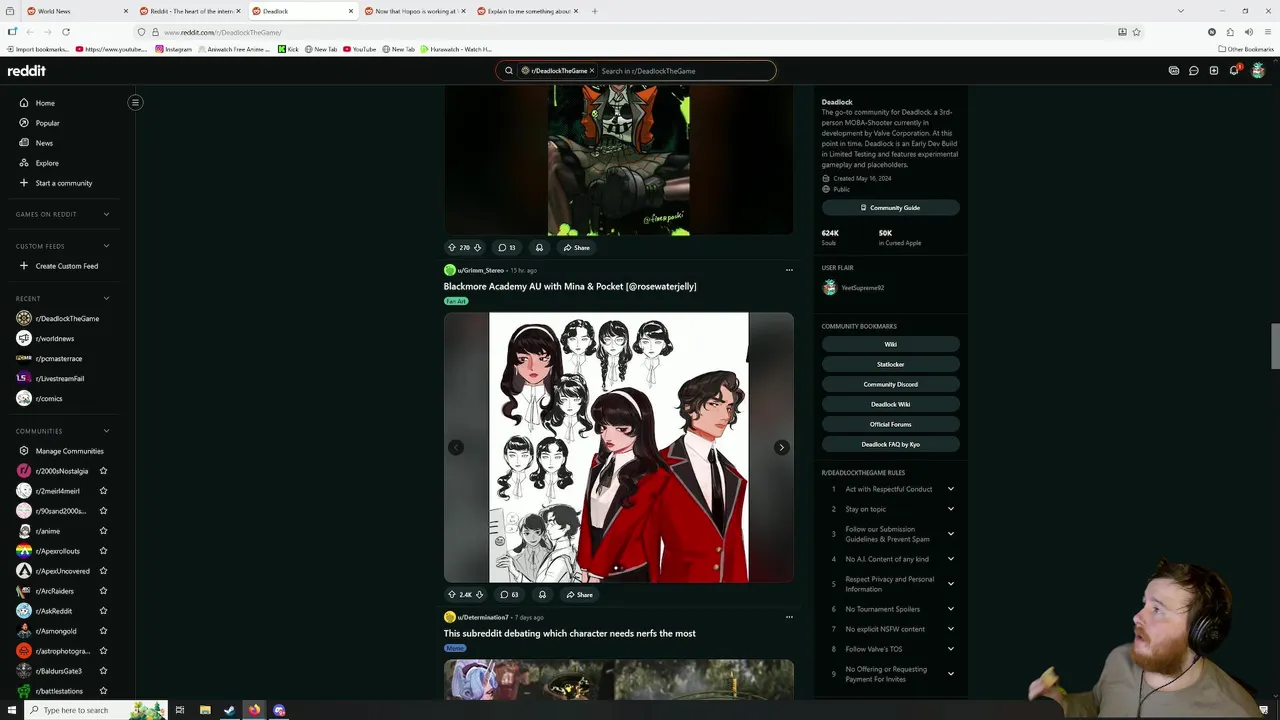The width and height of the screenshot is (1280, 720).
Task: Open the Reddit chat icon
Action: pos(1194,71)
